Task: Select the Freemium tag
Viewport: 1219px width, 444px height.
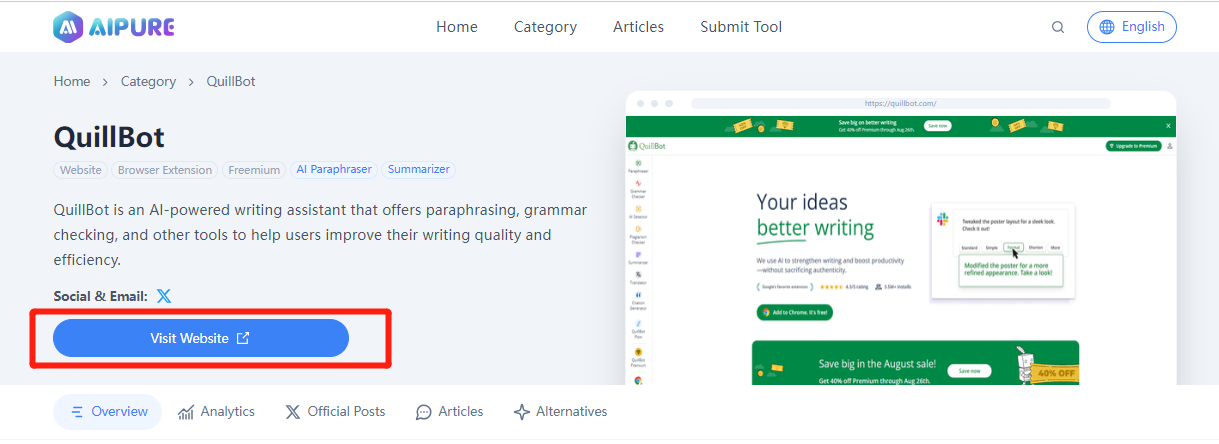Action: (x=254, y=170)
